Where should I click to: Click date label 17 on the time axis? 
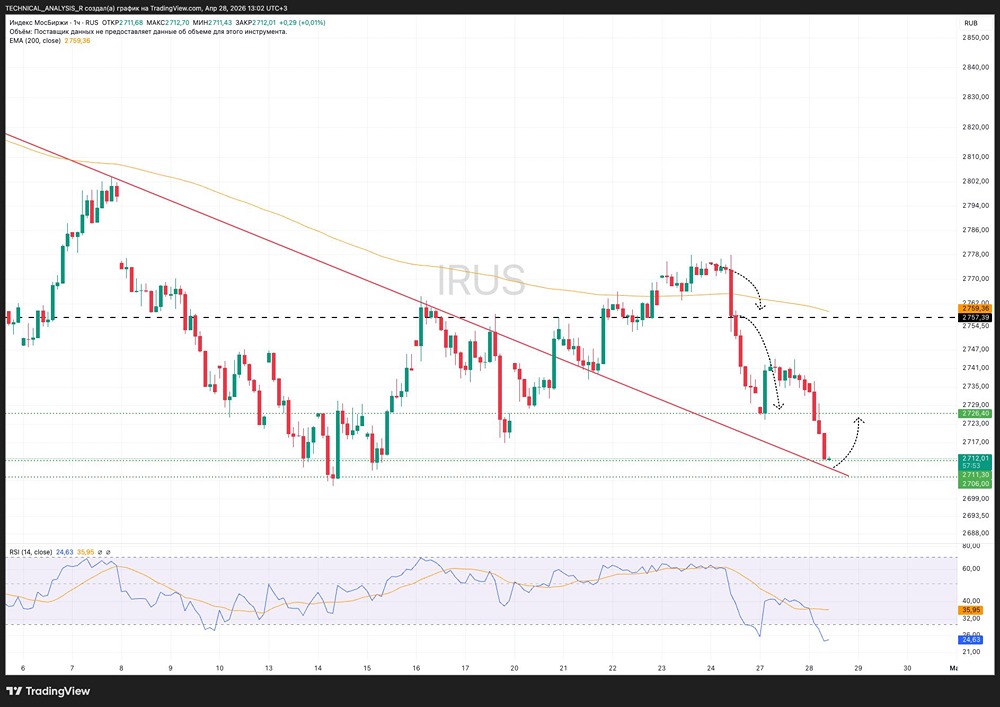[465, 668]
